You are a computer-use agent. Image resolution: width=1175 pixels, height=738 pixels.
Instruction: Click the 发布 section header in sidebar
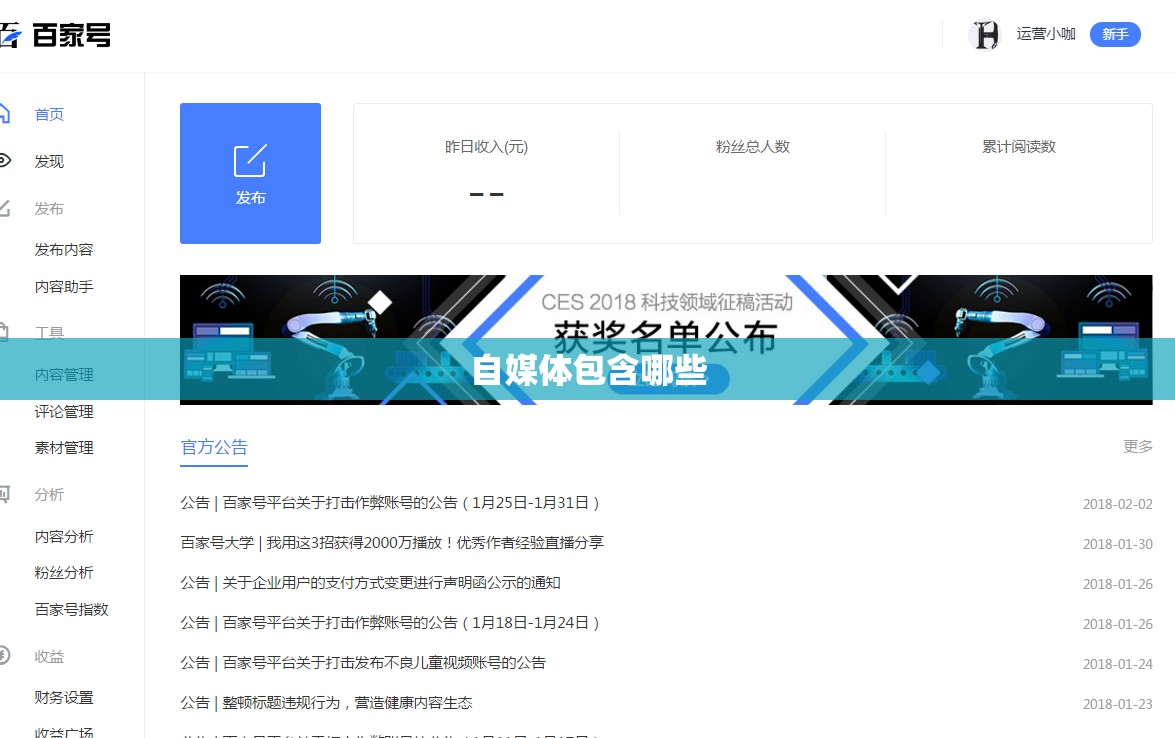49,208
